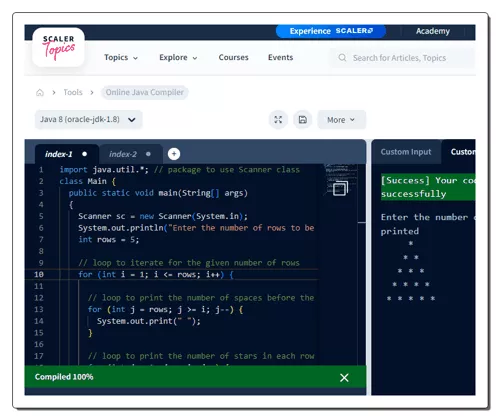This screenshot has width=500, height=420.
Task: Click the 'public static void main' line
Action: tap(158, 193)
